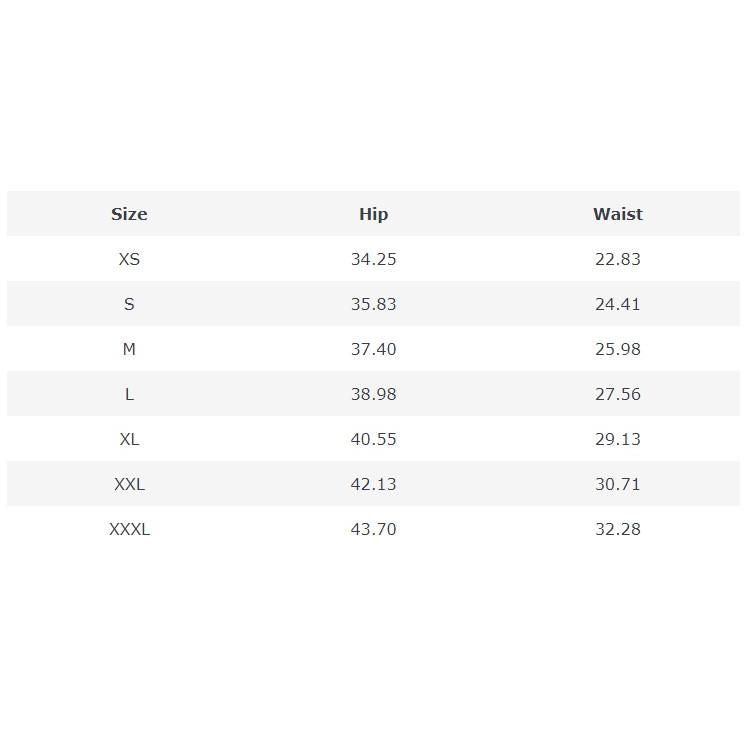Select the XXL size cell
The image size is (748, 748).
(x=129, y=484)
